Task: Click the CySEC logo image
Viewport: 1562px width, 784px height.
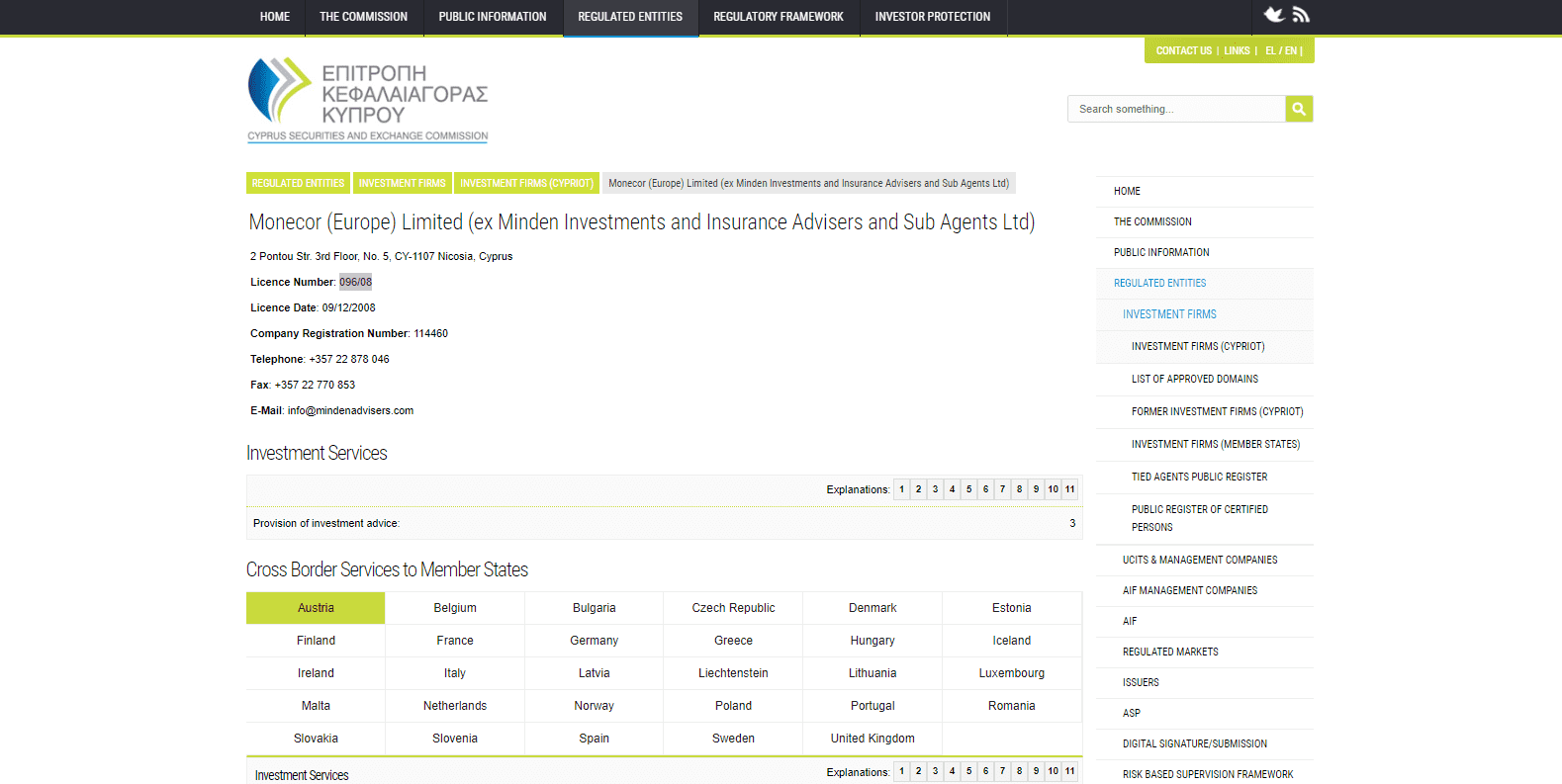Action: click(368, 100)
